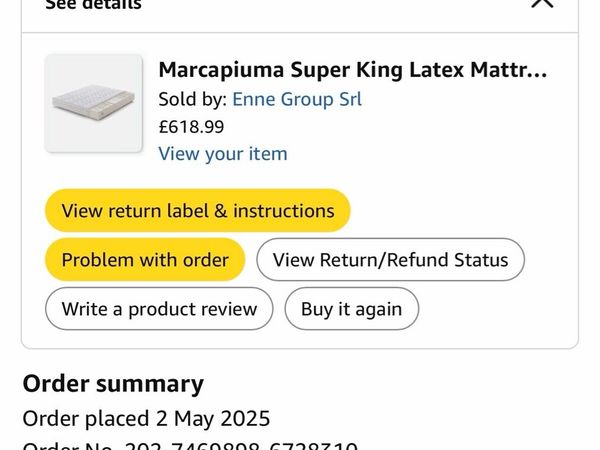Select the Order summary heading
600x450 pixels.
(x=113, y=383)
